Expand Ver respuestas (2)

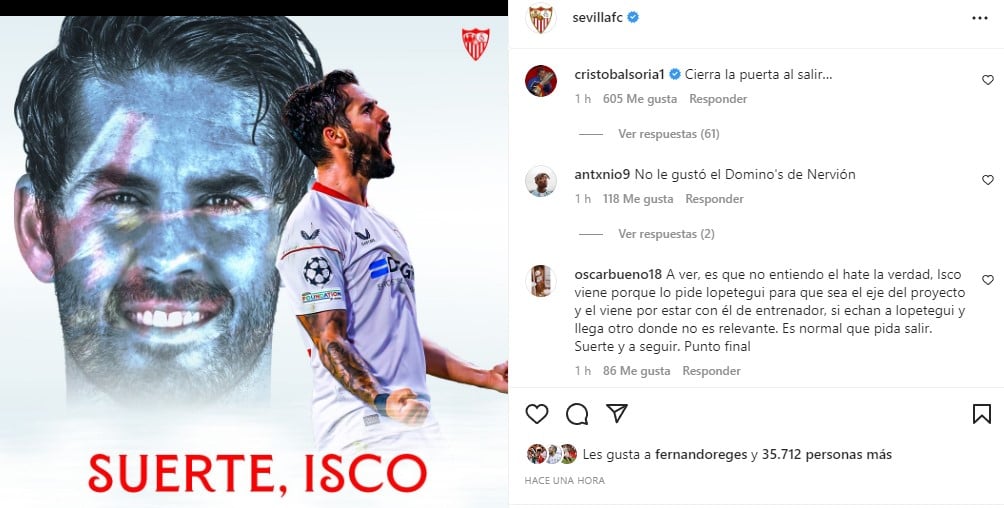(x=666, y=234)
